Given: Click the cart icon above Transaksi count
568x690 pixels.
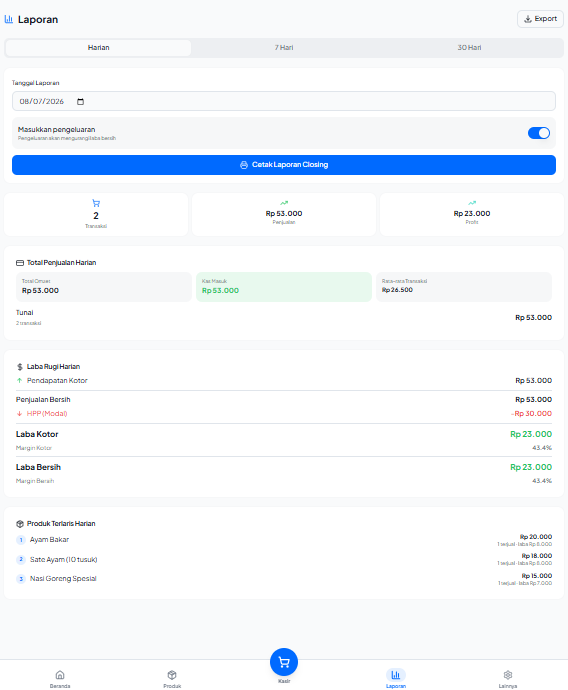Looking at the screenshot, I should click(x=96, y=203).
